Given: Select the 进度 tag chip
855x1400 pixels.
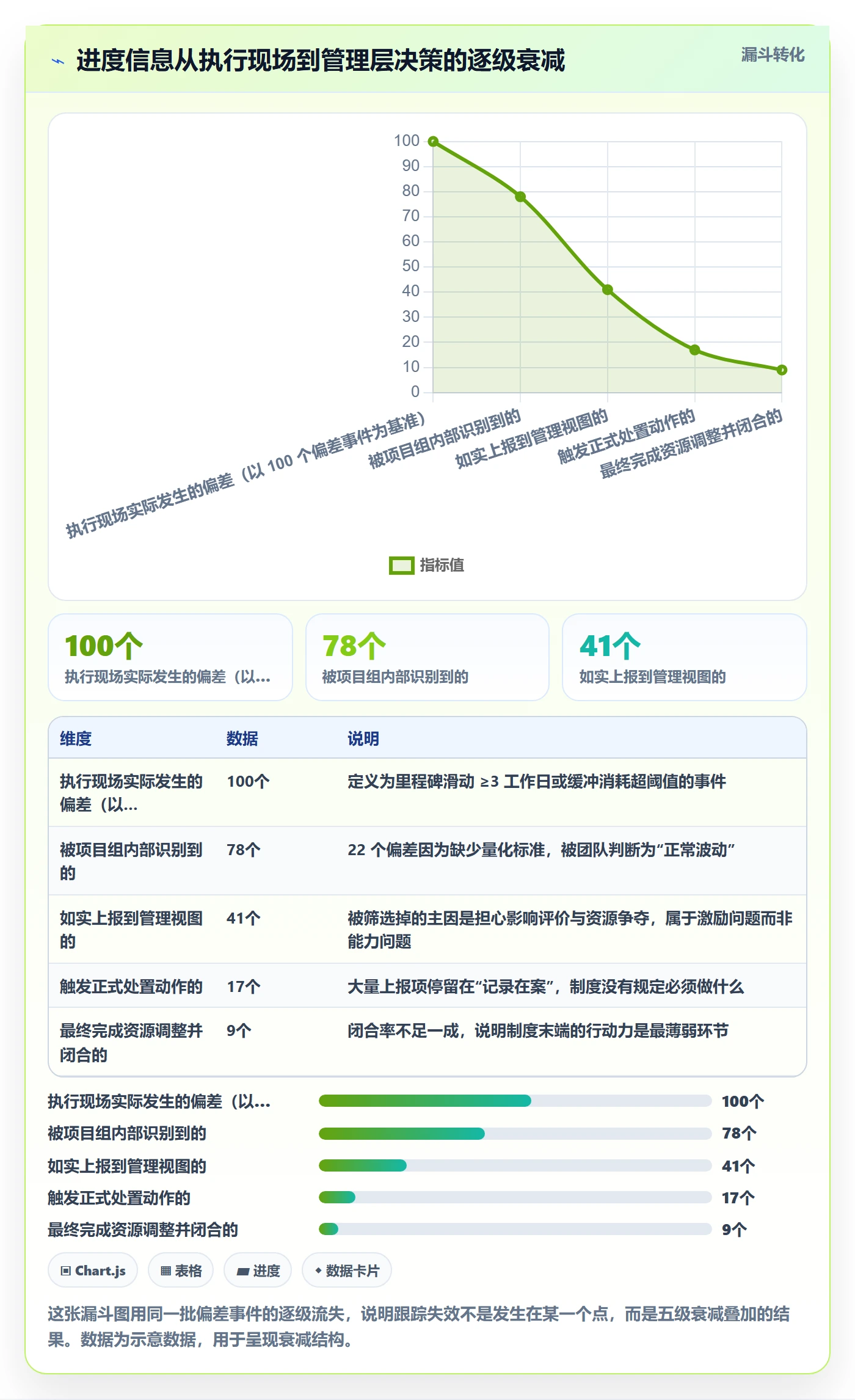Looking at the screenshot, I should tap(258, 1271).
